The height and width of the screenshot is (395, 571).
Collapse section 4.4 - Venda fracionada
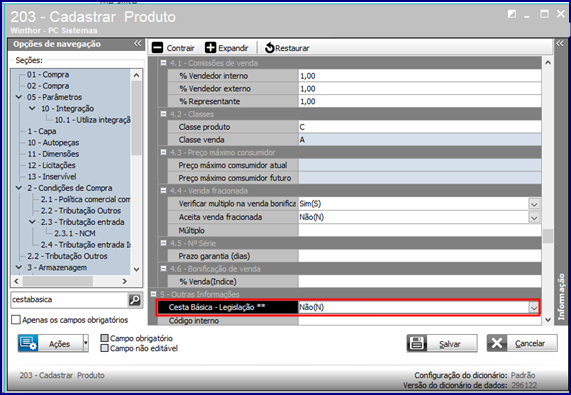click(x=163, y=190)
